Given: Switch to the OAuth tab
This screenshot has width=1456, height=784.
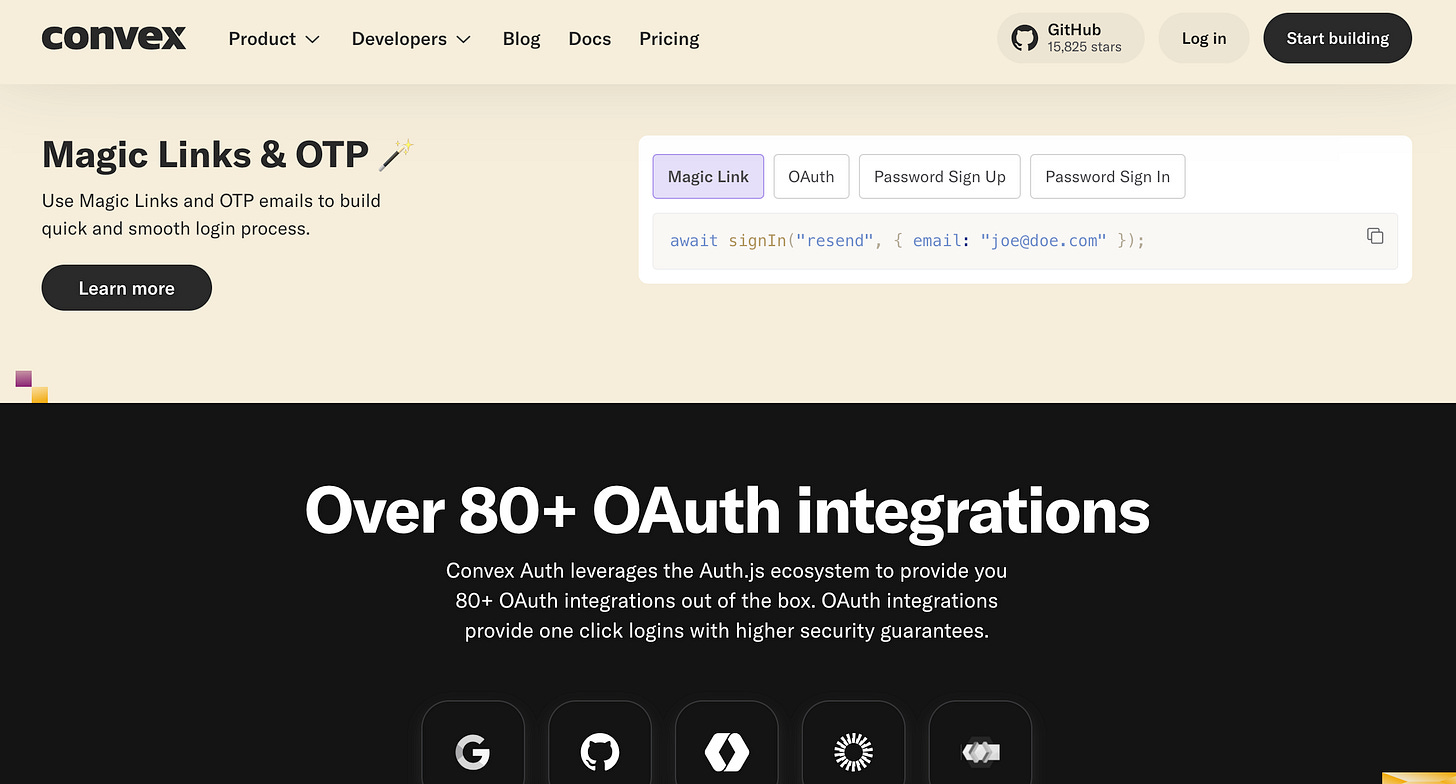Looking at the screenshot, I should coord(811,176).
